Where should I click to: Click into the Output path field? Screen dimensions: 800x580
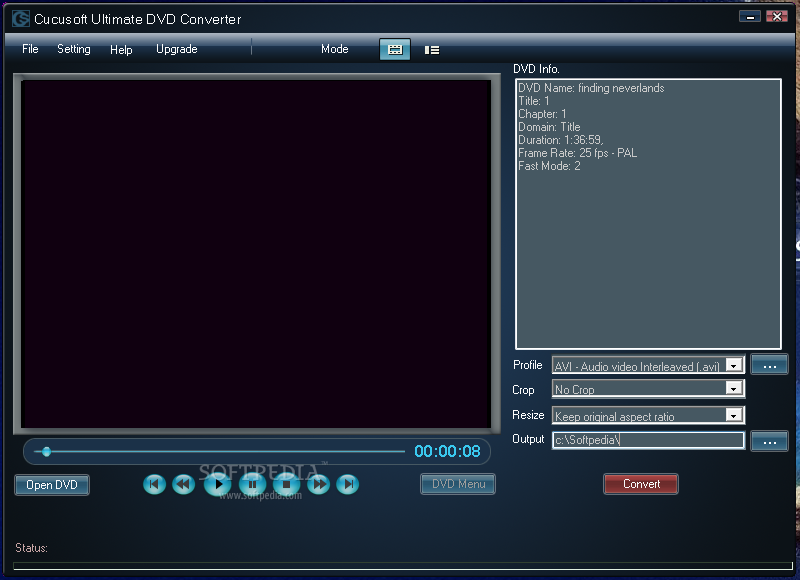coord(648,440)
